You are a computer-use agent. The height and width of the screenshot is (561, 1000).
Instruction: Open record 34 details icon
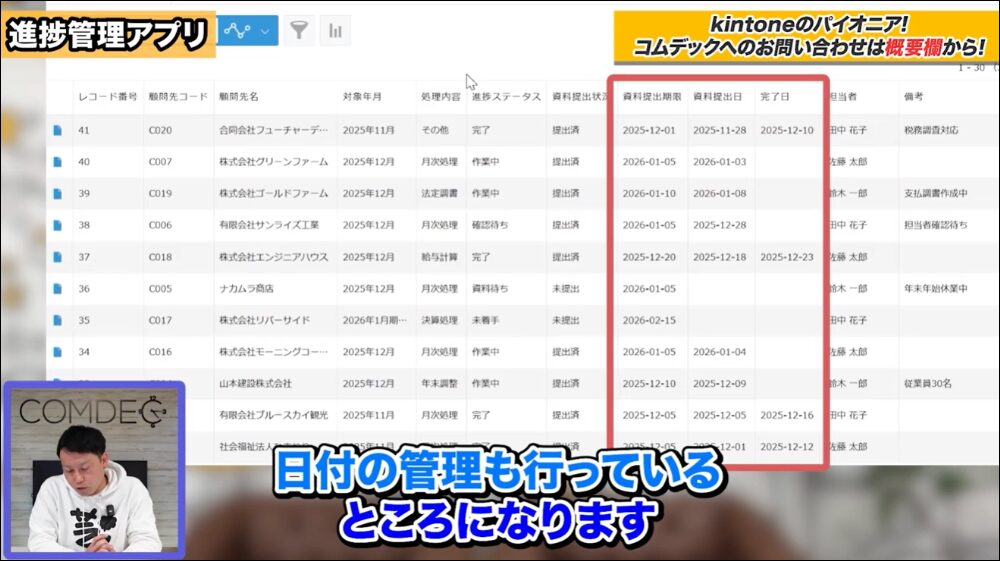[x=57, y=352]
